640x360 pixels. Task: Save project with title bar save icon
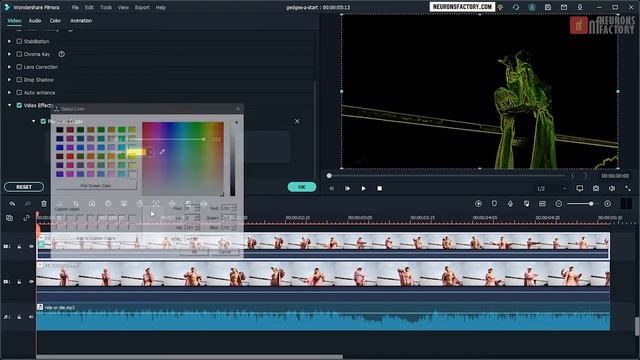[x=548, y=7]
